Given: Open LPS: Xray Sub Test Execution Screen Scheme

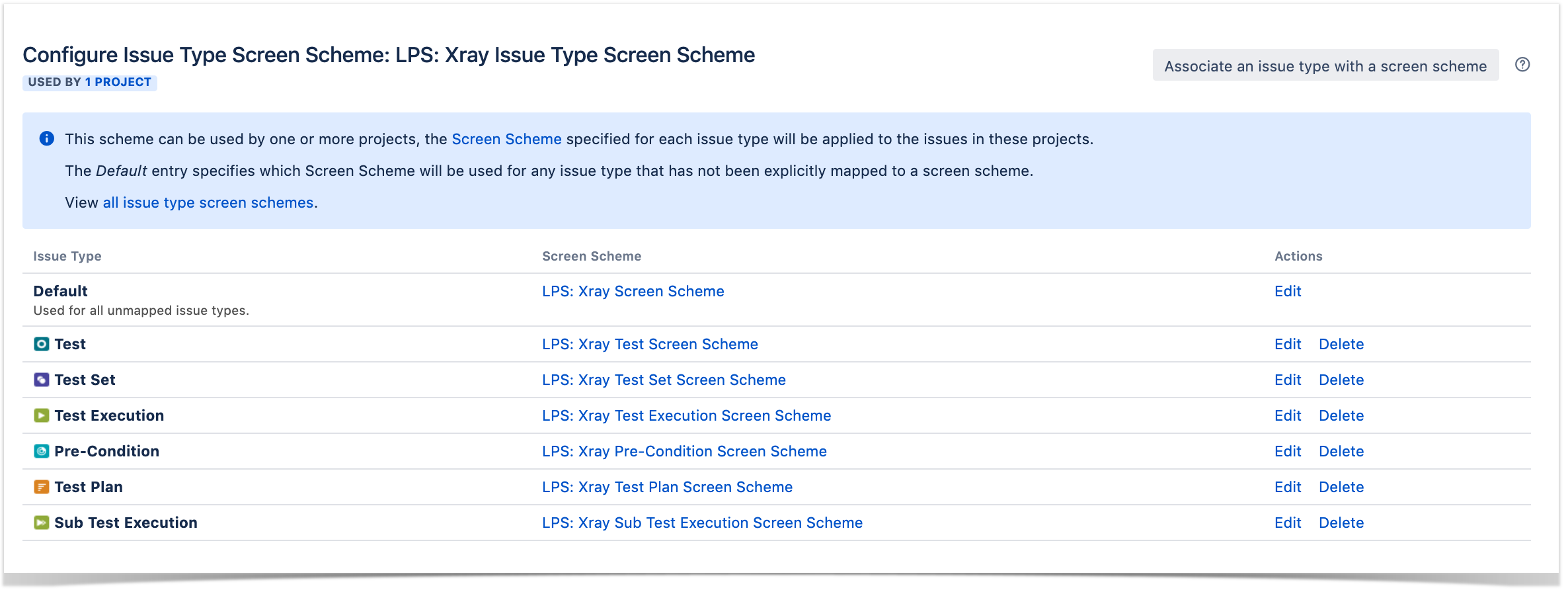Looking at the screenshot, I should [x=702, y=523].
